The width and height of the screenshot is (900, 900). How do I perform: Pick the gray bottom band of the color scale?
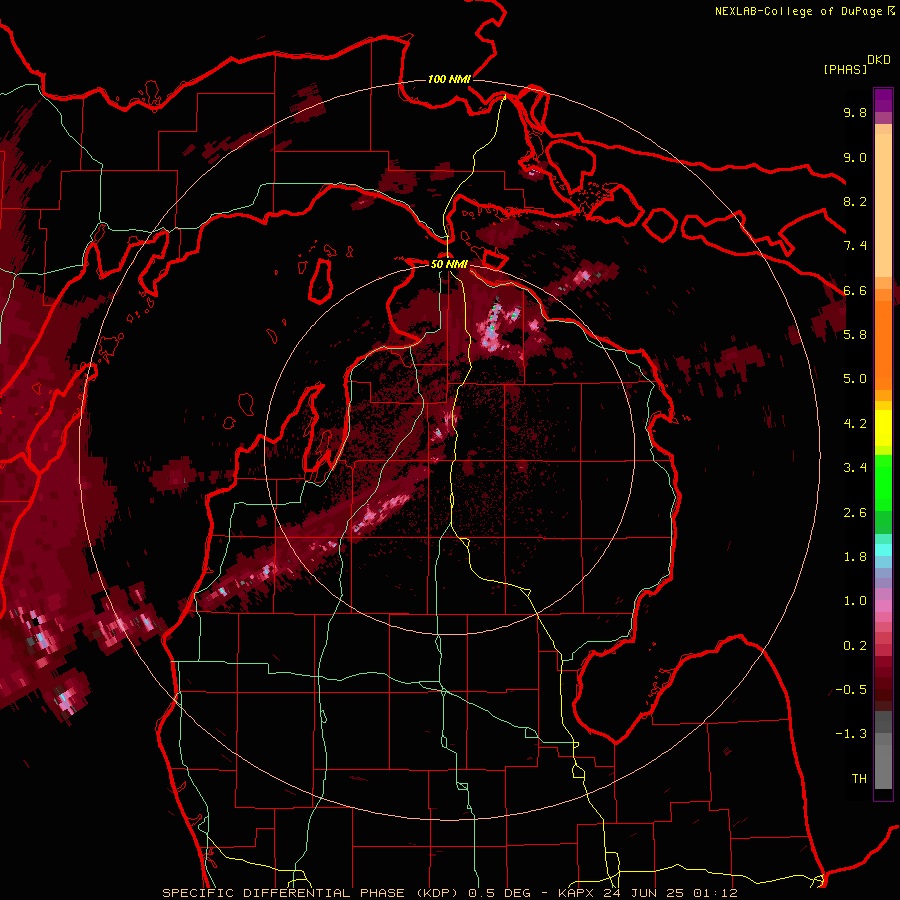click(883, 750)
